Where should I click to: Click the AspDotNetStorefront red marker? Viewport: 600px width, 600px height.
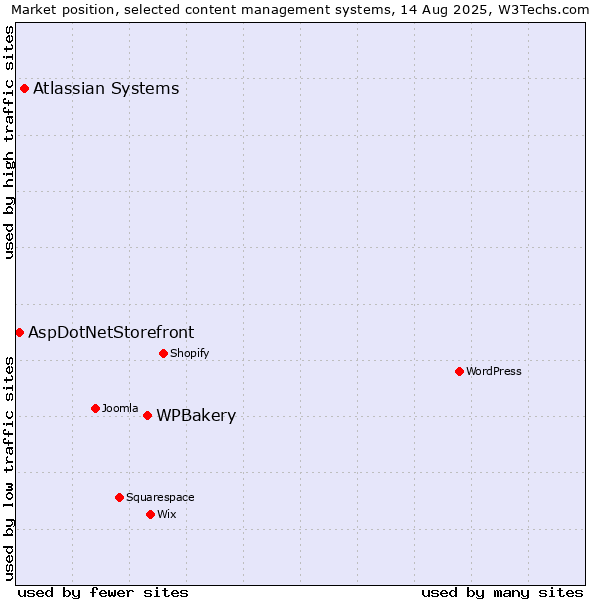[x=20, y=333]
